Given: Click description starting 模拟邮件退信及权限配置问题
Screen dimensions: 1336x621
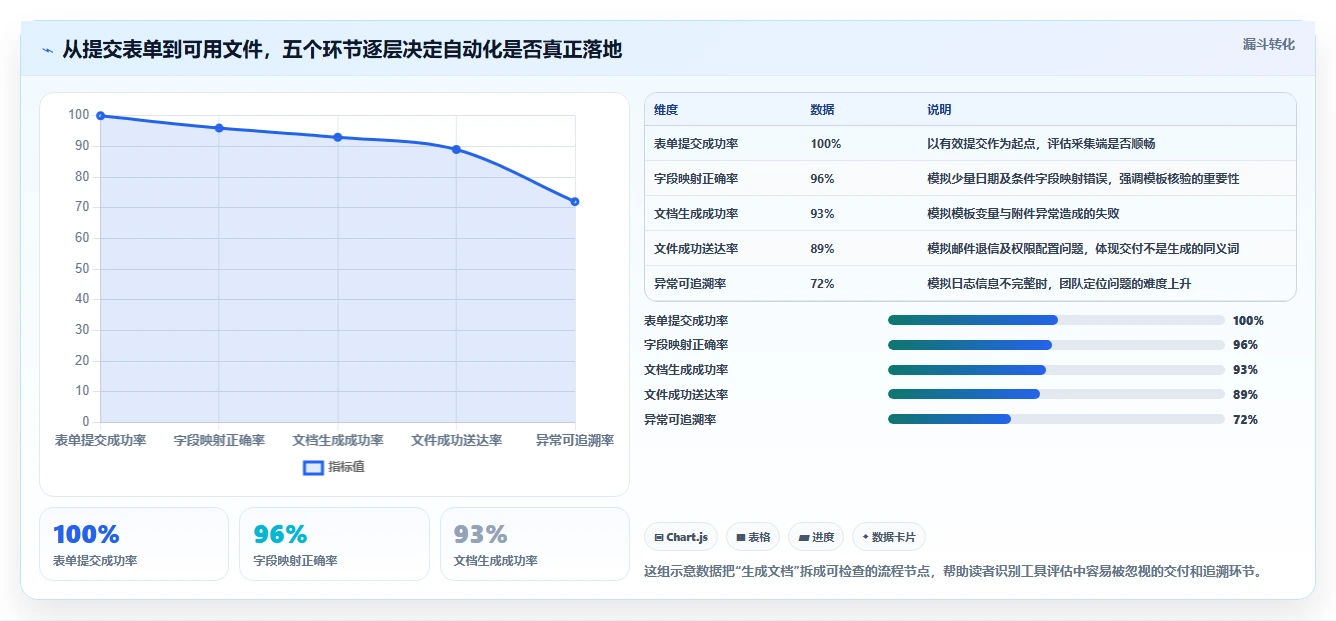Looking at the screenshot, I should 1083,249.
